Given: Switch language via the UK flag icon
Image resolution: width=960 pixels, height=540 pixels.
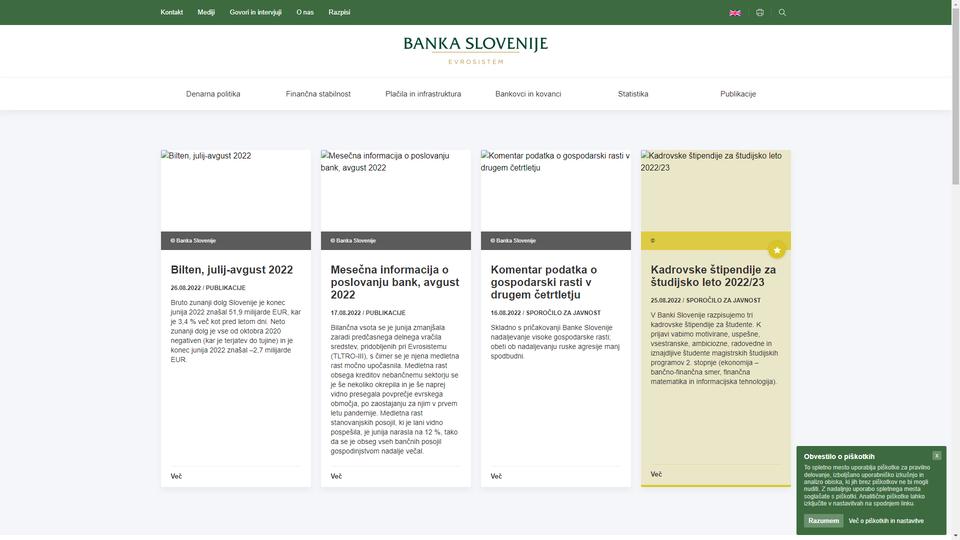Looking at the screenshot, I should point(735,12).
